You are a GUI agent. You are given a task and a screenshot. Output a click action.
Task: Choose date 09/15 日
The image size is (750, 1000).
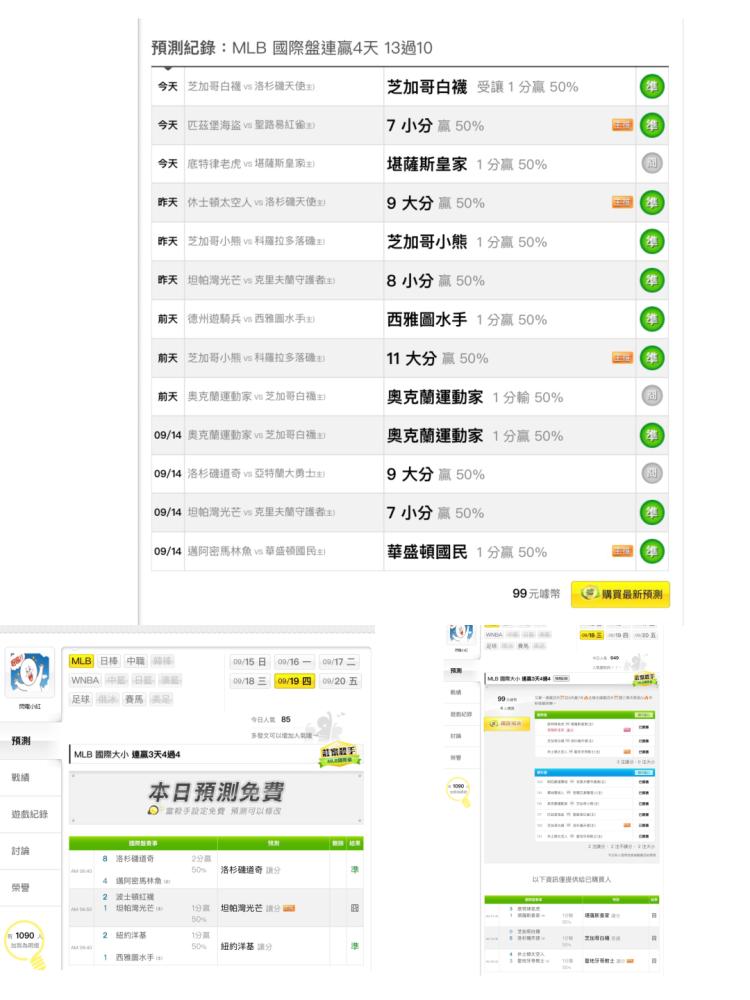click(x=249, y=662)
